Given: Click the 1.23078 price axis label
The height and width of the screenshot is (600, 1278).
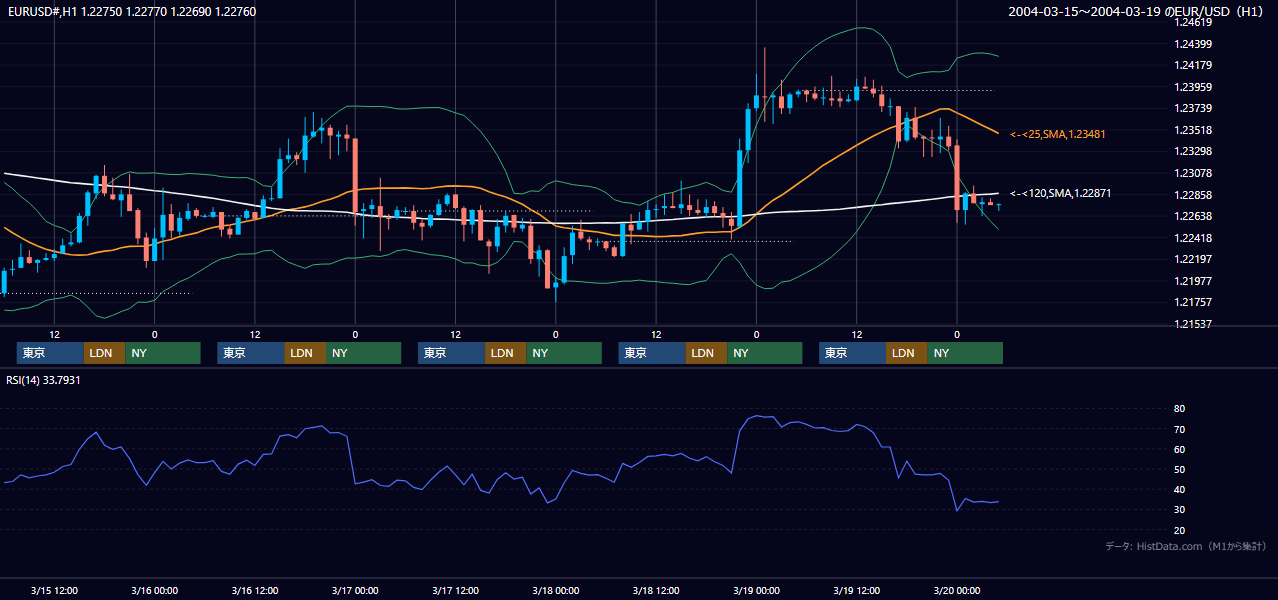Looking at the screenshot, I should (x=1194, y=173).
